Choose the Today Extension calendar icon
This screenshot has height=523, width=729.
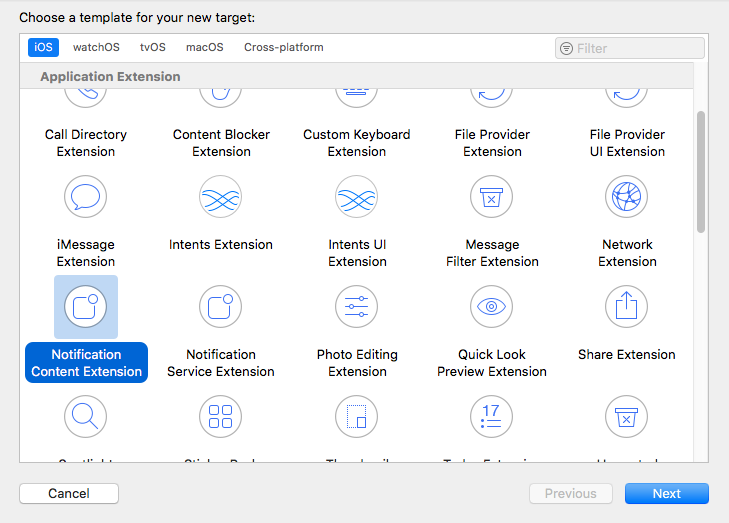point(491,417)
